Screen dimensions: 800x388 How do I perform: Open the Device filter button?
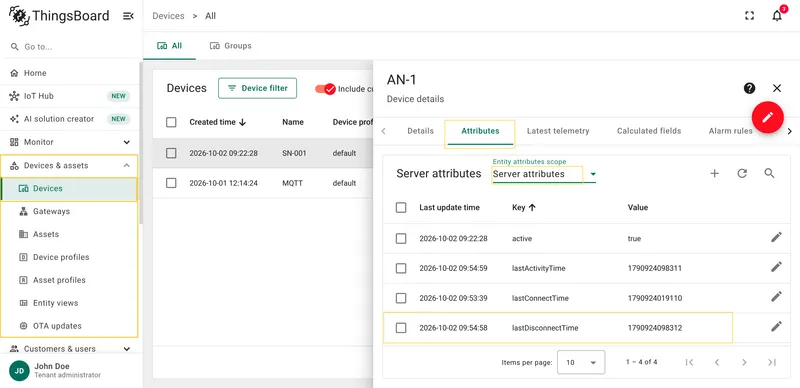257,88
